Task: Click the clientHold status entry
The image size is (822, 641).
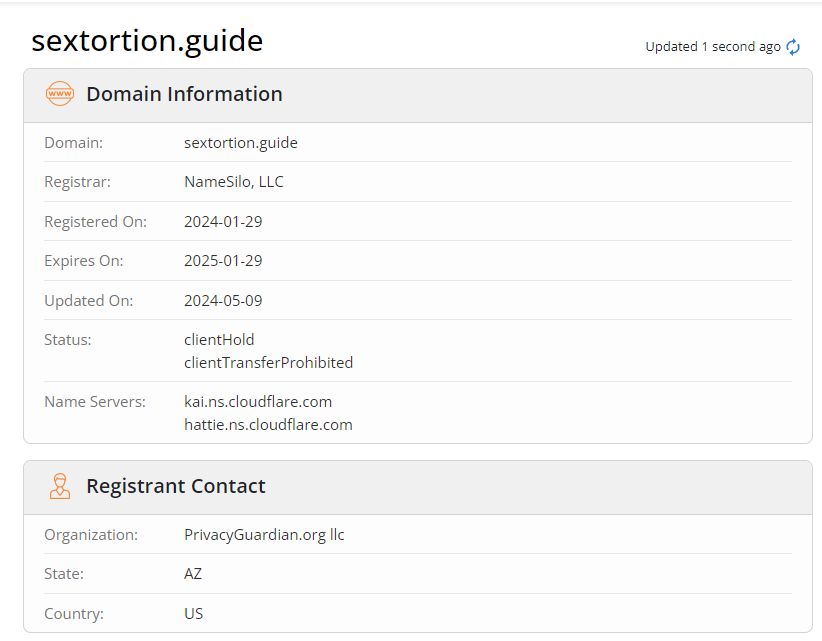Action: (219, 340)
